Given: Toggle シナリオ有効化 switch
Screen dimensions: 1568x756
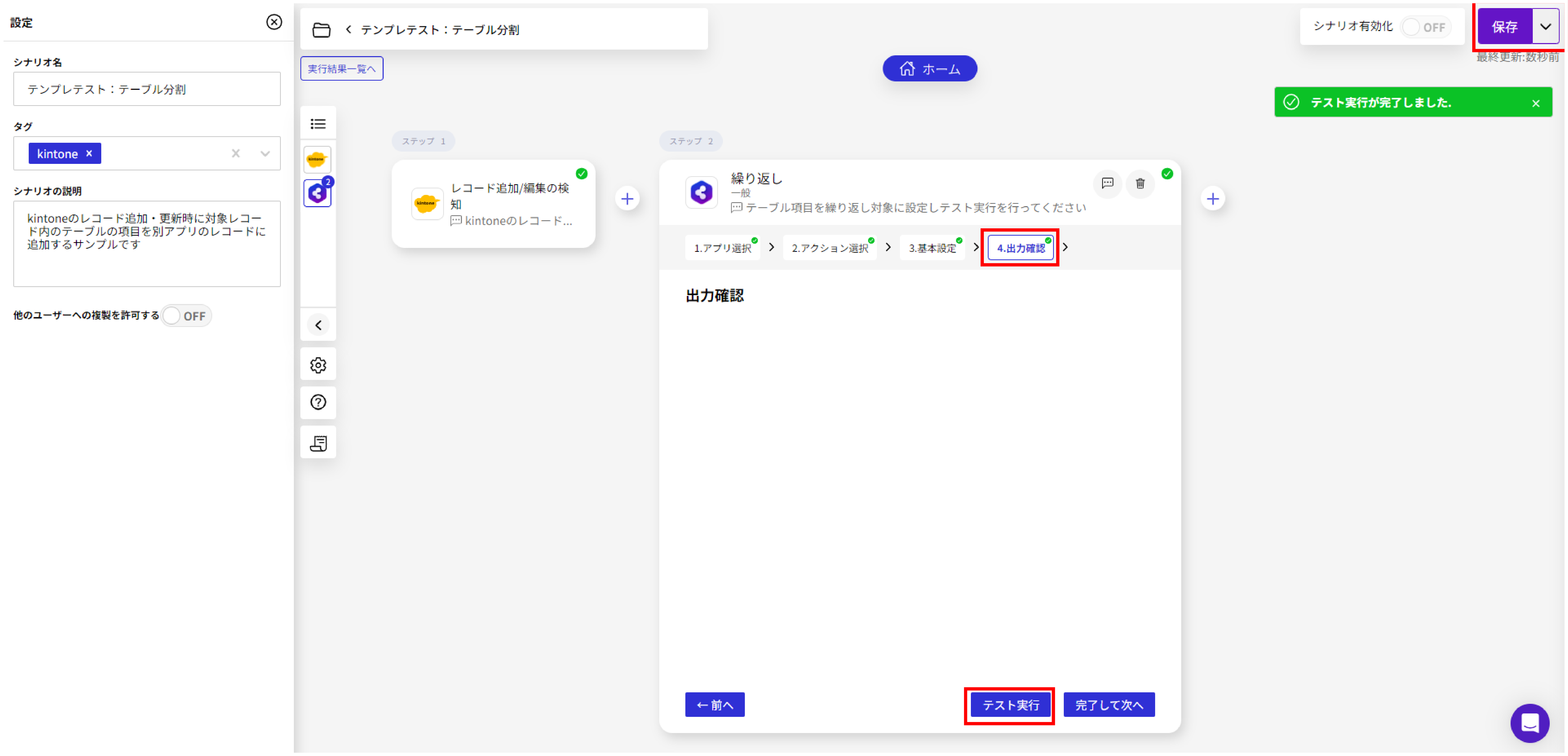Looking at the screenshot, I should [x=1426, y=27].
